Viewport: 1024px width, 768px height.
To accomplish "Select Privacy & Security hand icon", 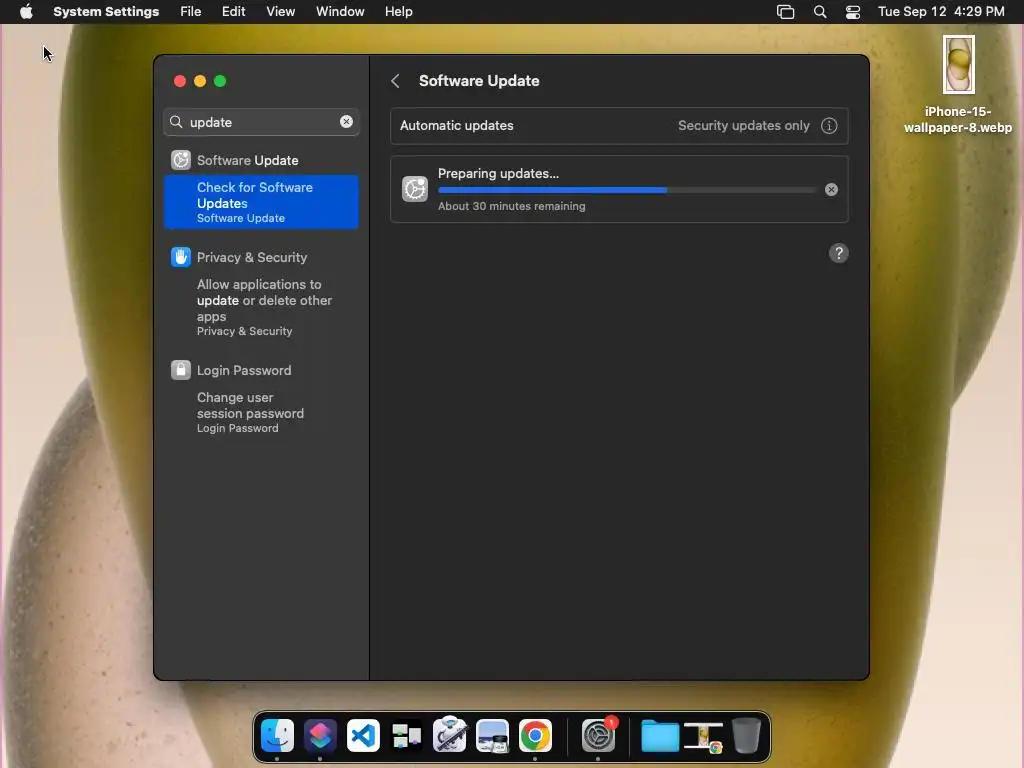I will tap(181, 257).
